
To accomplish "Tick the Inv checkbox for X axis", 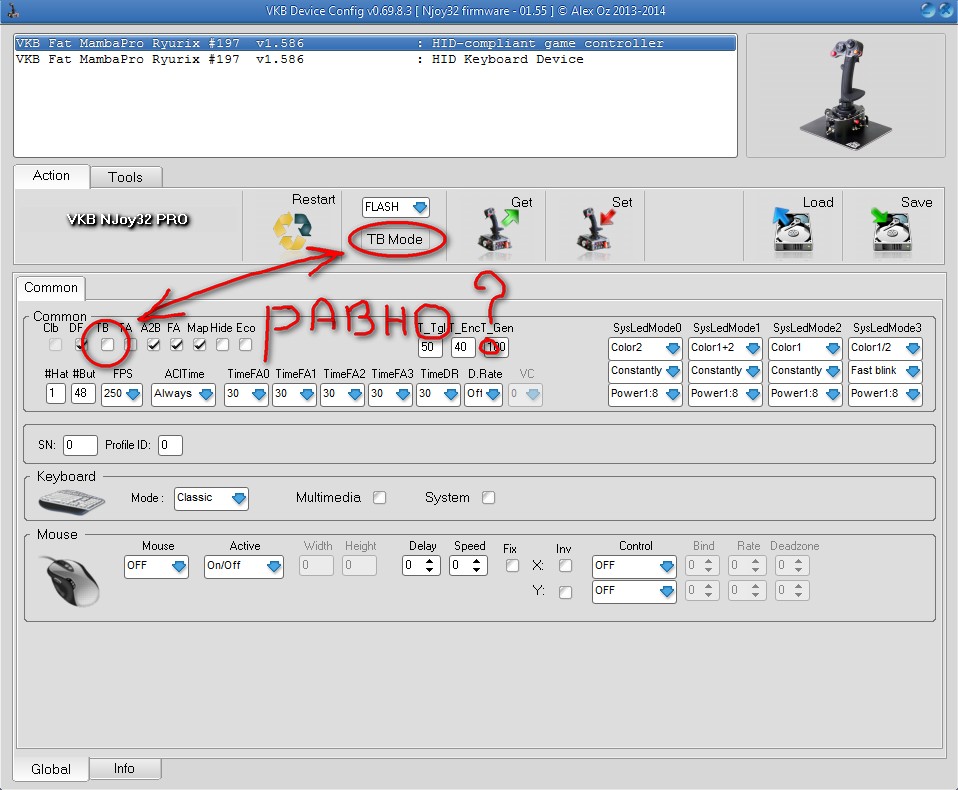I will 566,566.
